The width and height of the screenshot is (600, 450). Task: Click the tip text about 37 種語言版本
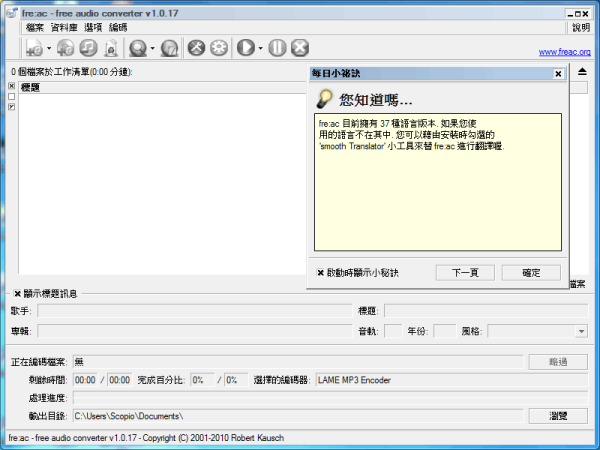[411, 135]
